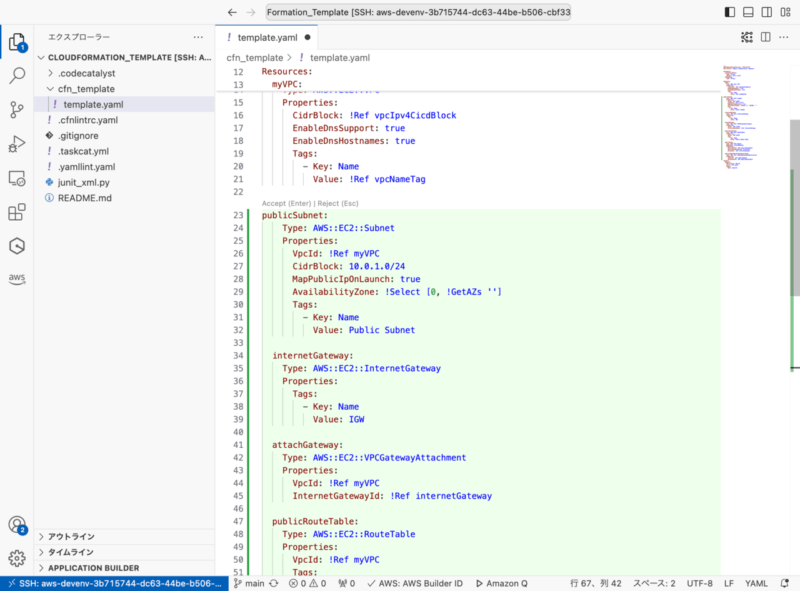Open the Explorer view in activity bar
The image size is (800, 591).
coord(17,42)
